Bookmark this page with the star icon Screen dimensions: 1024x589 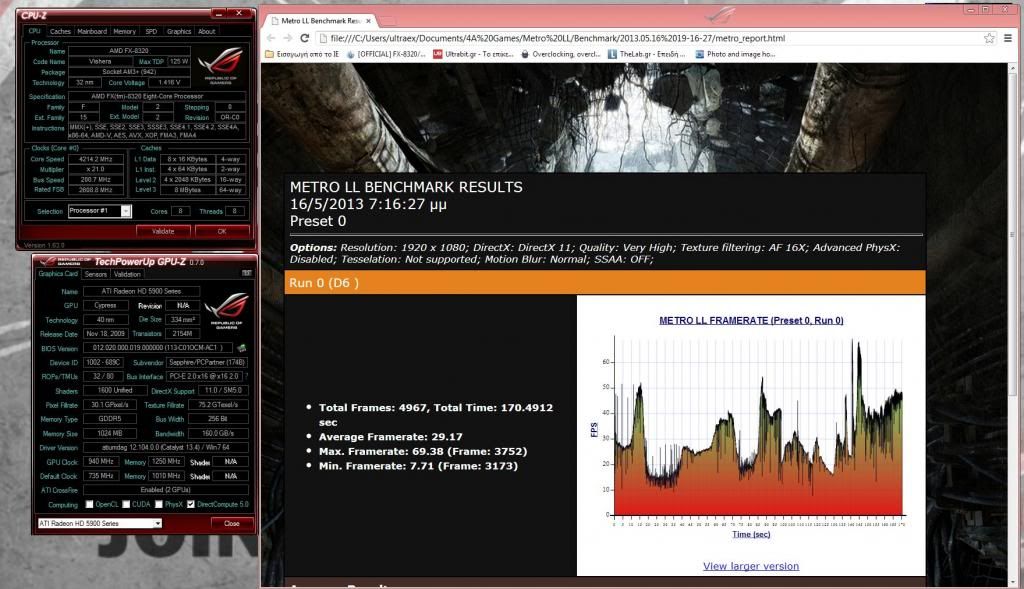(x=989, y=38)
